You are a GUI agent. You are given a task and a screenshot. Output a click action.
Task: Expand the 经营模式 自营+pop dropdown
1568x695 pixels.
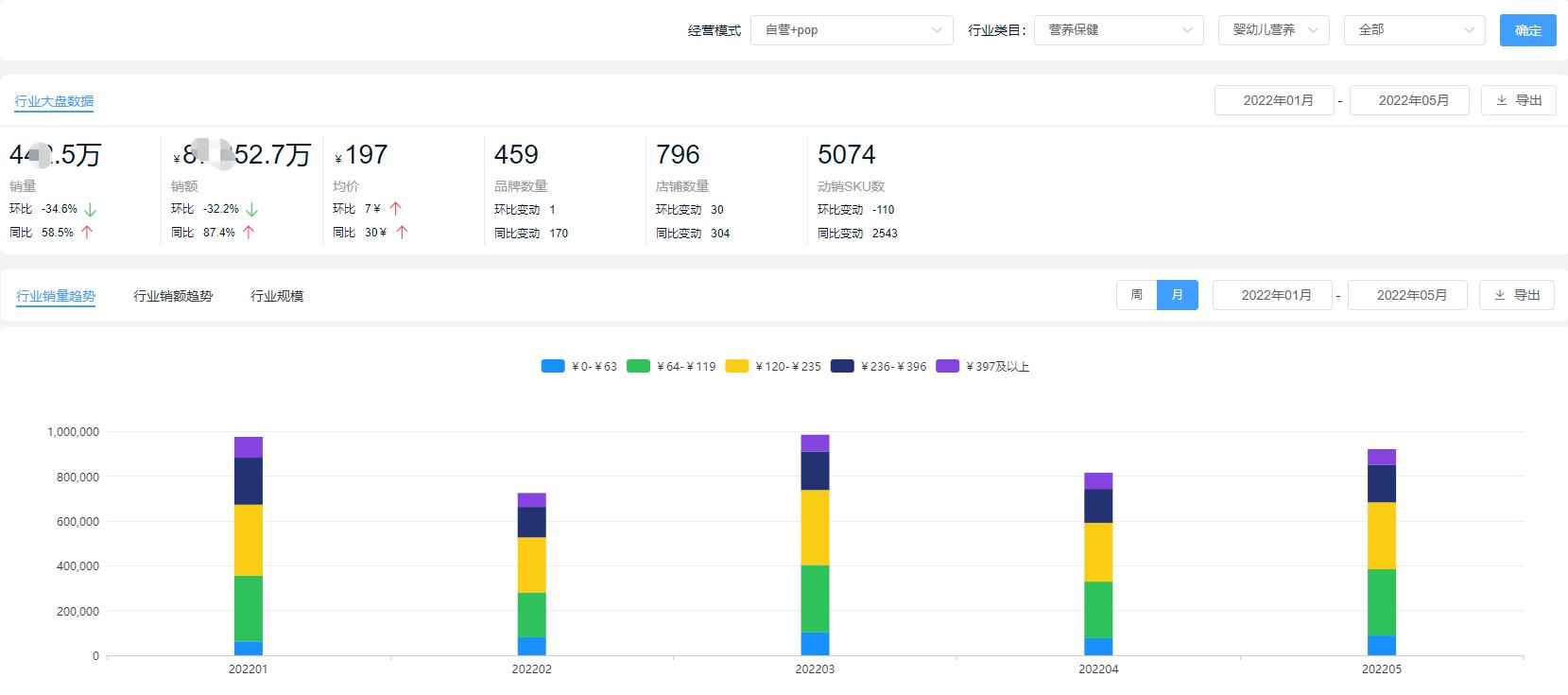click(x=852, y=30)
